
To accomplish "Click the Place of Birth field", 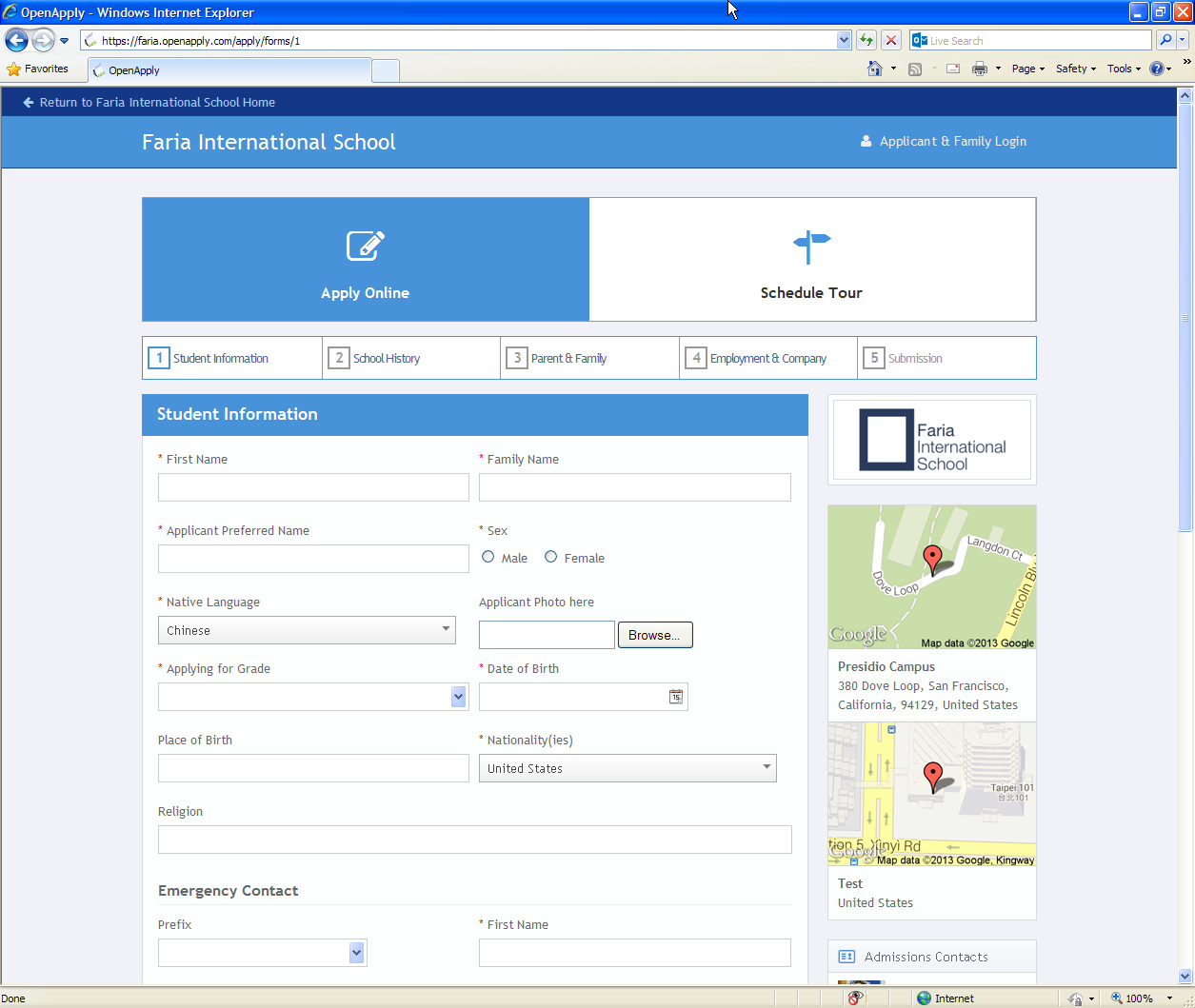I will click(313, 768).
